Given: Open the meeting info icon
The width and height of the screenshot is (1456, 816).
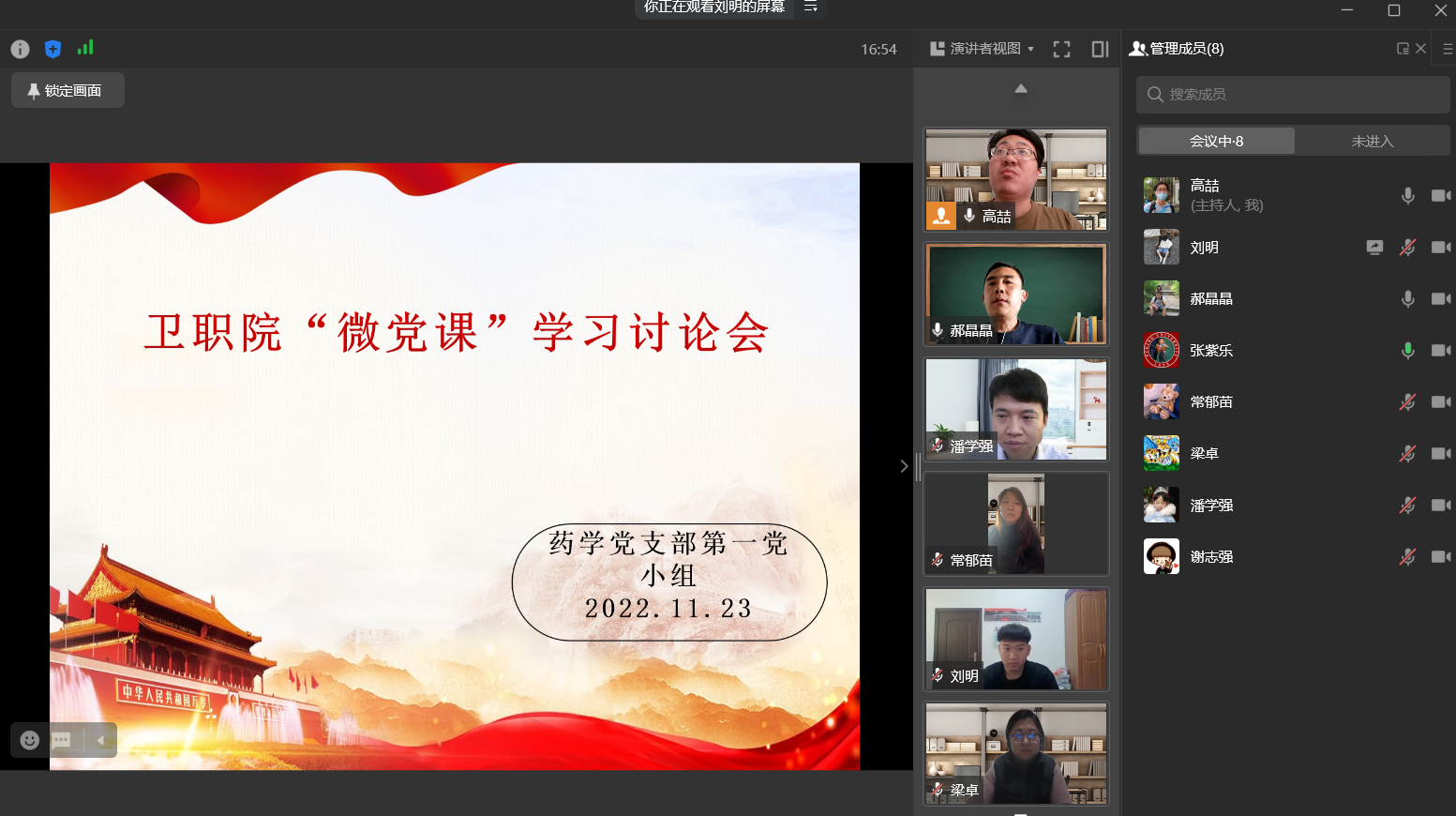Looking at the screenshot, I should pyautogui.click(x=20, y=49).
